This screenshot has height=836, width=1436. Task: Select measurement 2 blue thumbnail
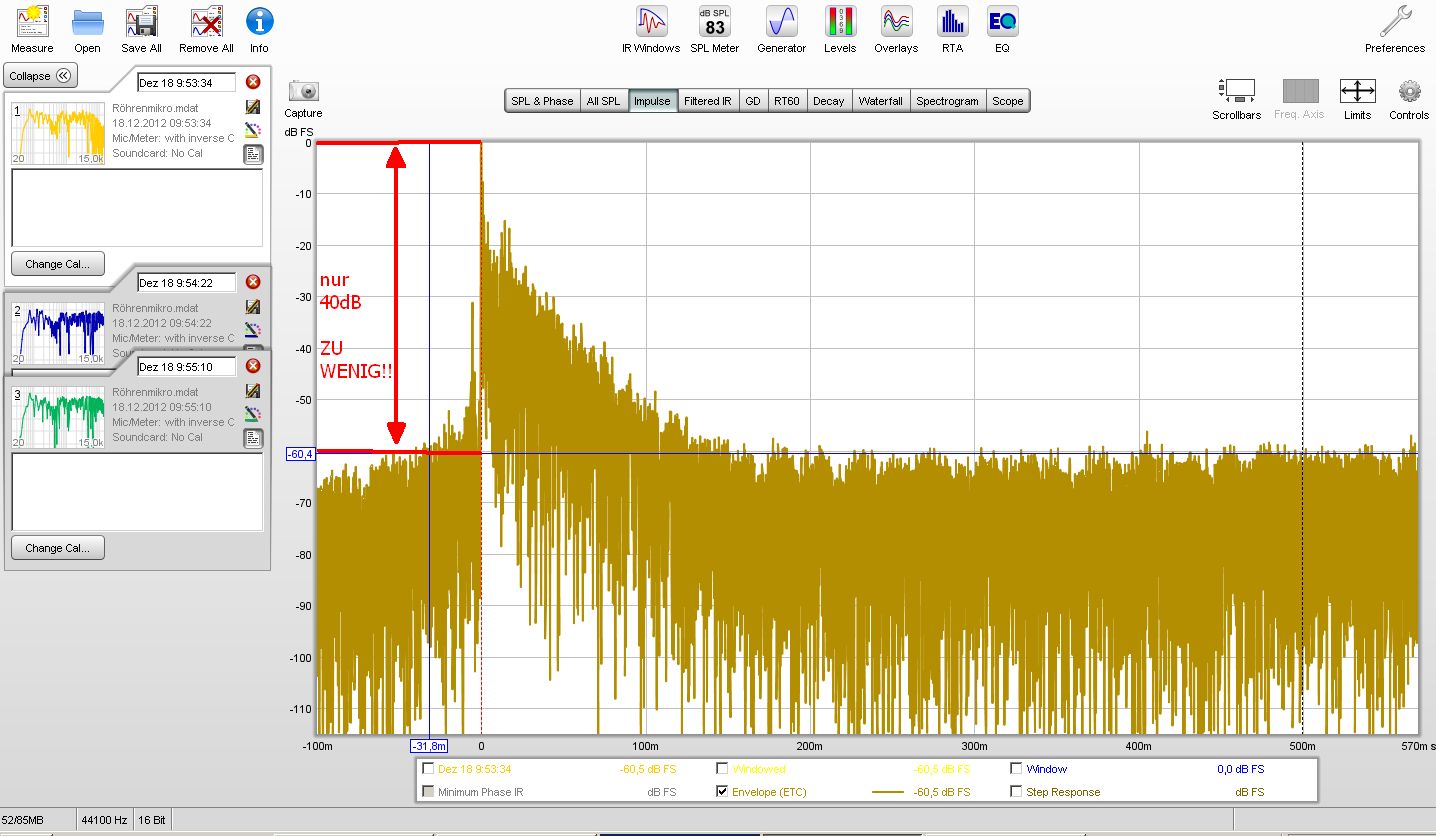coord(58,333)
